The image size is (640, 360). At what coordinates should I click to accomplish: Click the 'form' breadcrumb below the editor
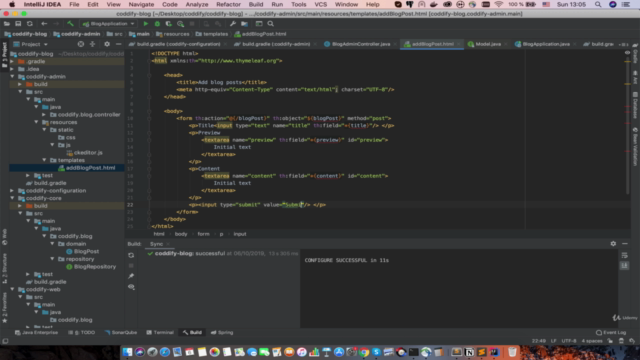point(203,234)
